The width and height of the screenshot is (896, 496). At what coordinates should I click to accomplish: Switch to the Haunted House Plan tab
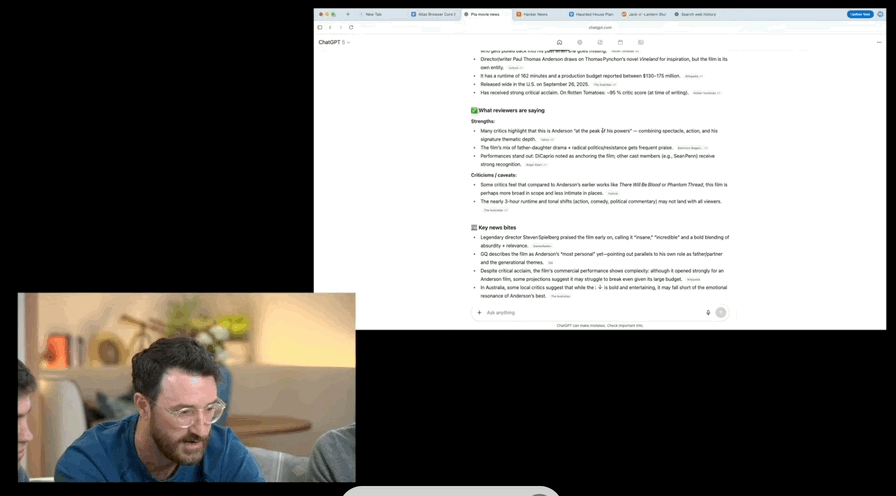point(592,14)
